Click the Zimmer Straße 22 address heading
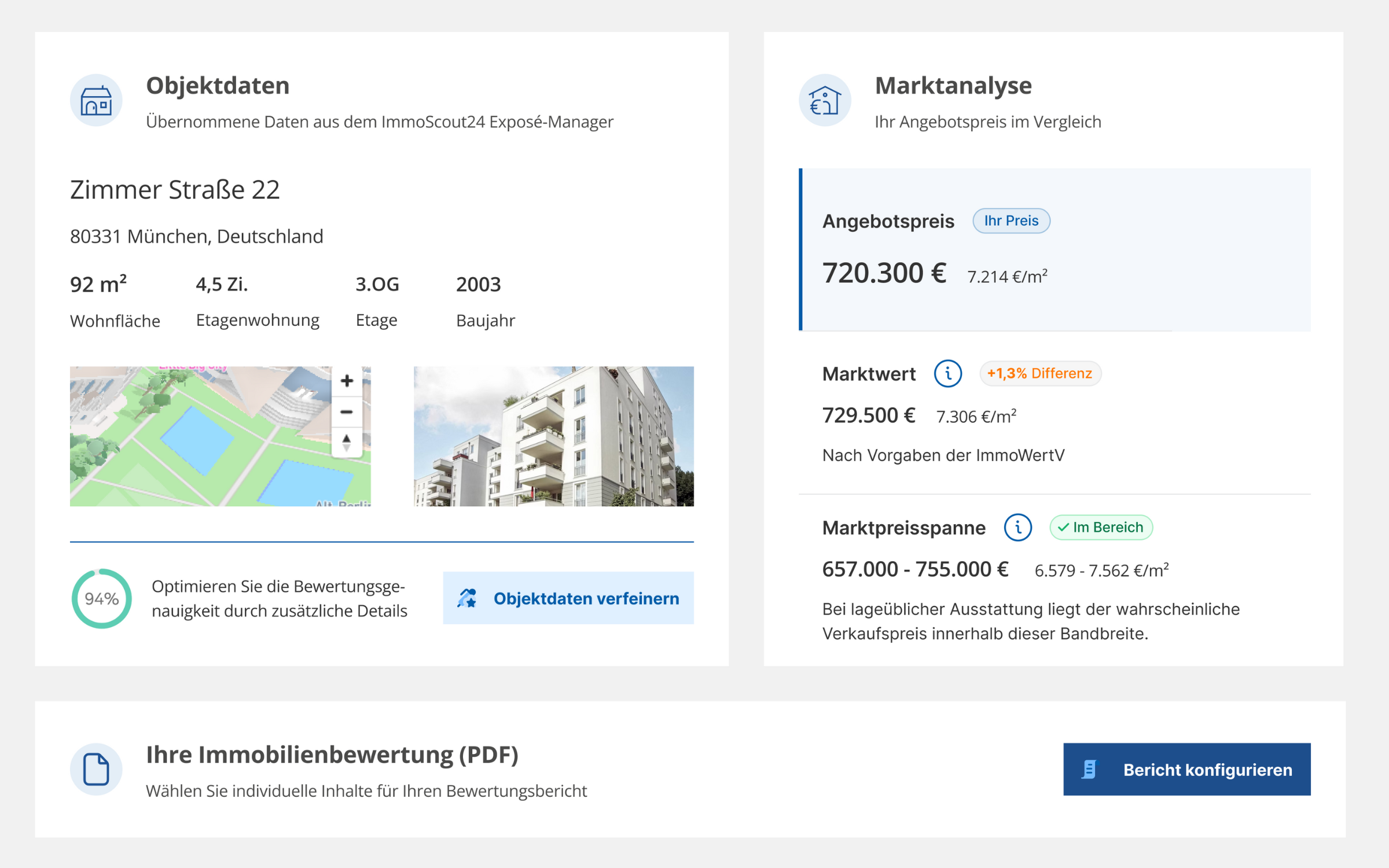The image size is (1389, 868). [175, 190]
